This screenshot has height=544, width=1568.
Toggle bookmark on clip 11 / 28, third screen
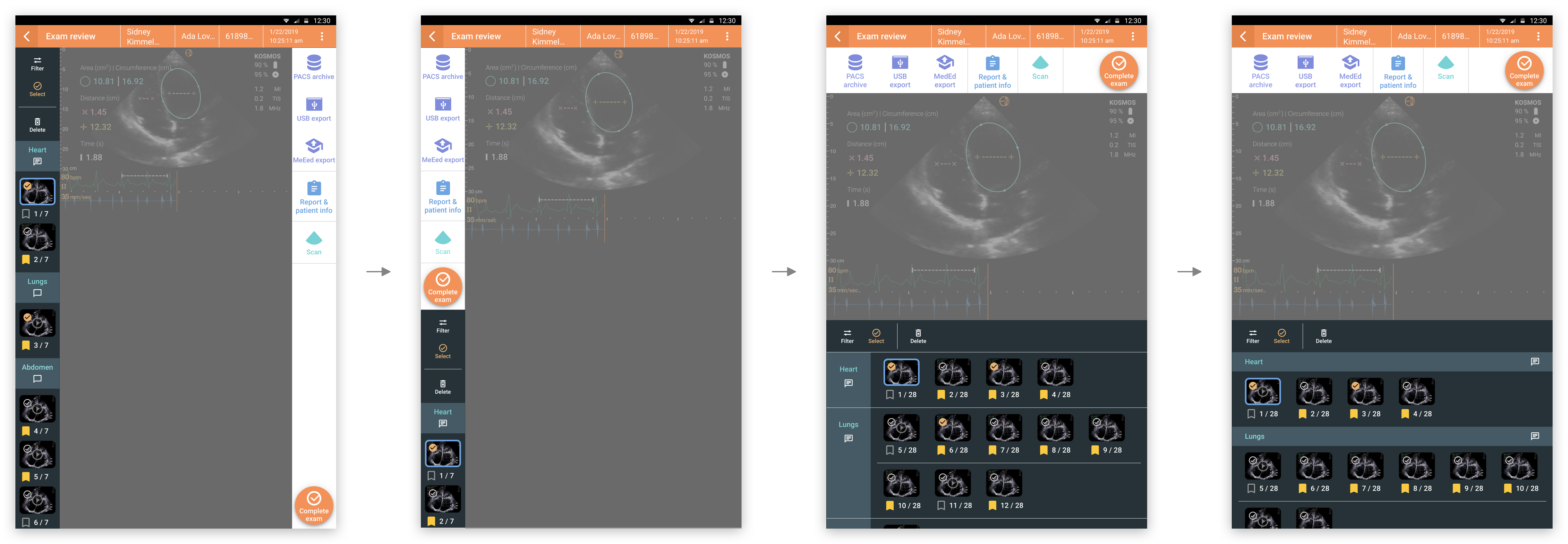pos(941,506)
